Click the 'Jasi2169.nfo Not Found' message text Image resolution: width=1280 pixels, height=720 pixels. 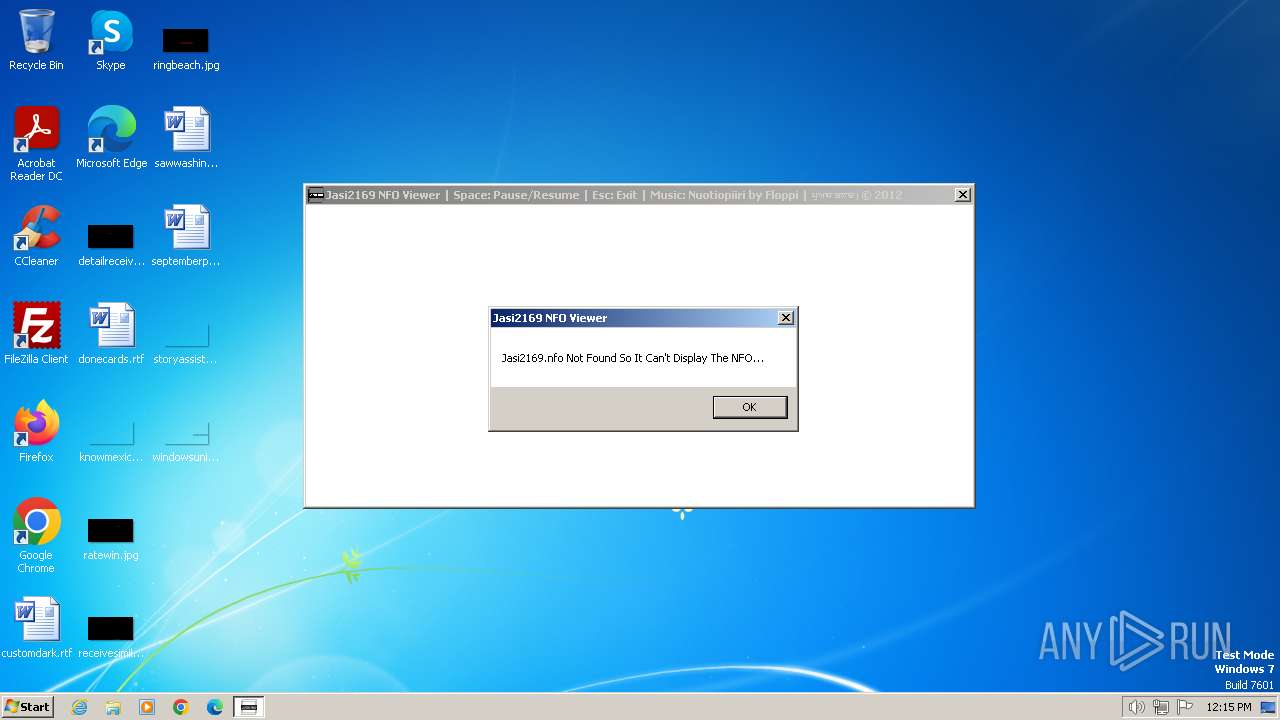coord(632,358)
